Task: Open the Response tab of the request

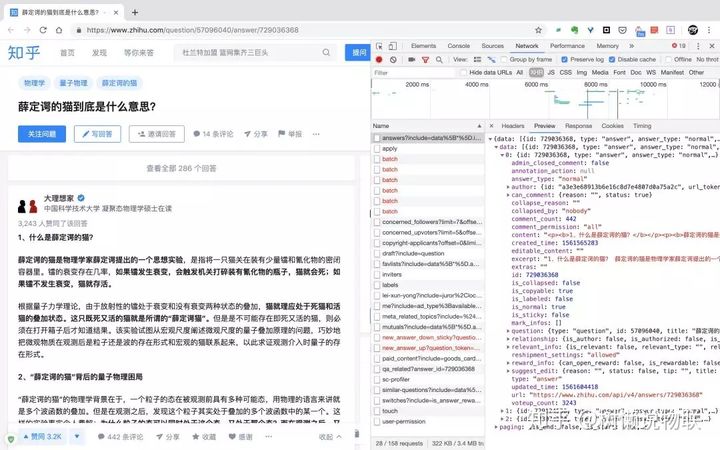Action: click(x=578, y=126)
